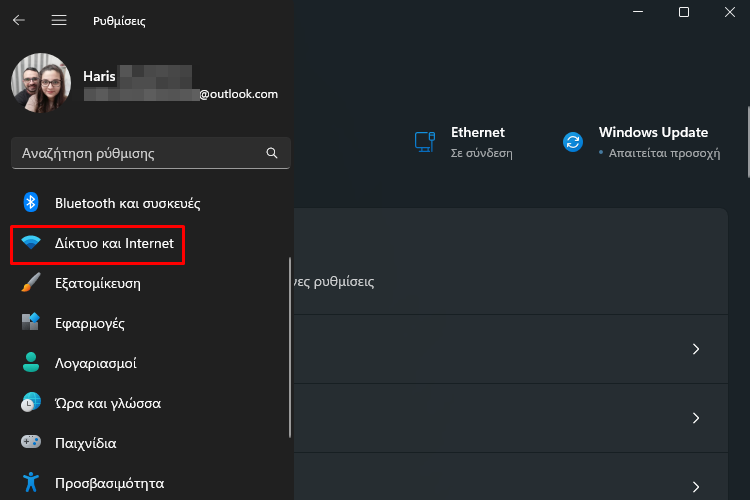This screenshot has height=500, width=750.
Task: Click the Προσβασιμότητα accessibility figure icon
Action: [31, 482]
